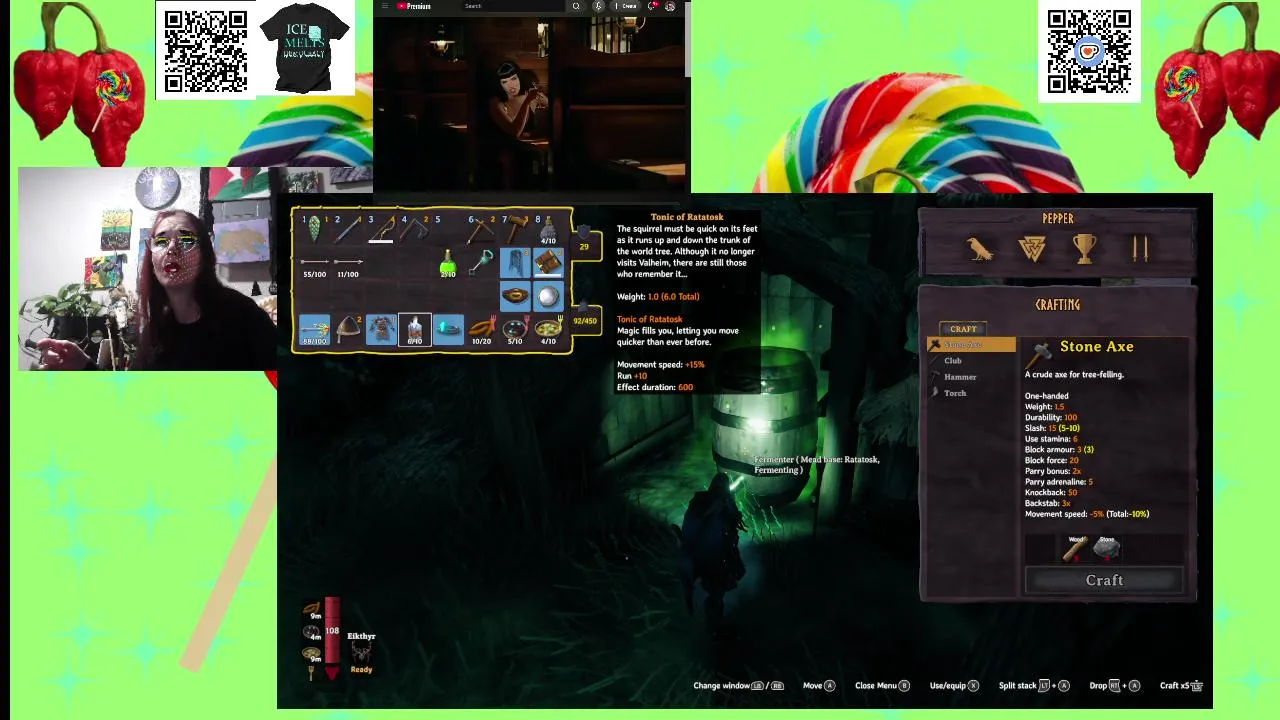Click the QR code near the right peppers
The width and height of the screenshot is (1280, 720).
pyautogui.click(x=1089, y=52)
